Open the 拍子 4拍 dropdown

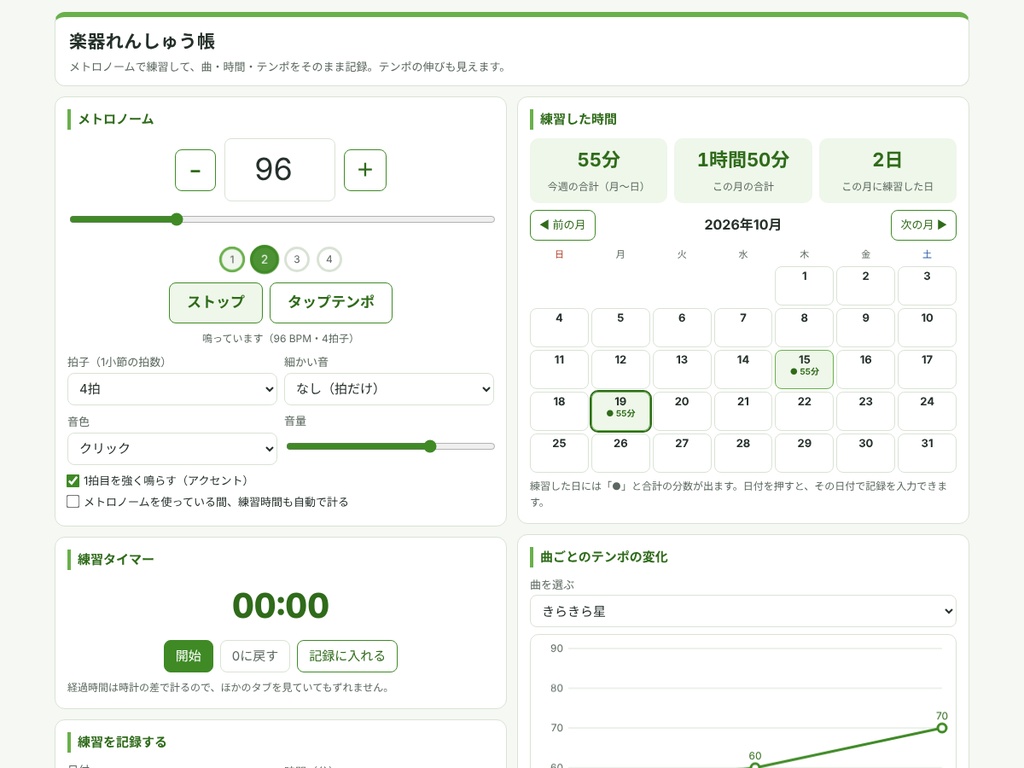(x=172, y=389)
